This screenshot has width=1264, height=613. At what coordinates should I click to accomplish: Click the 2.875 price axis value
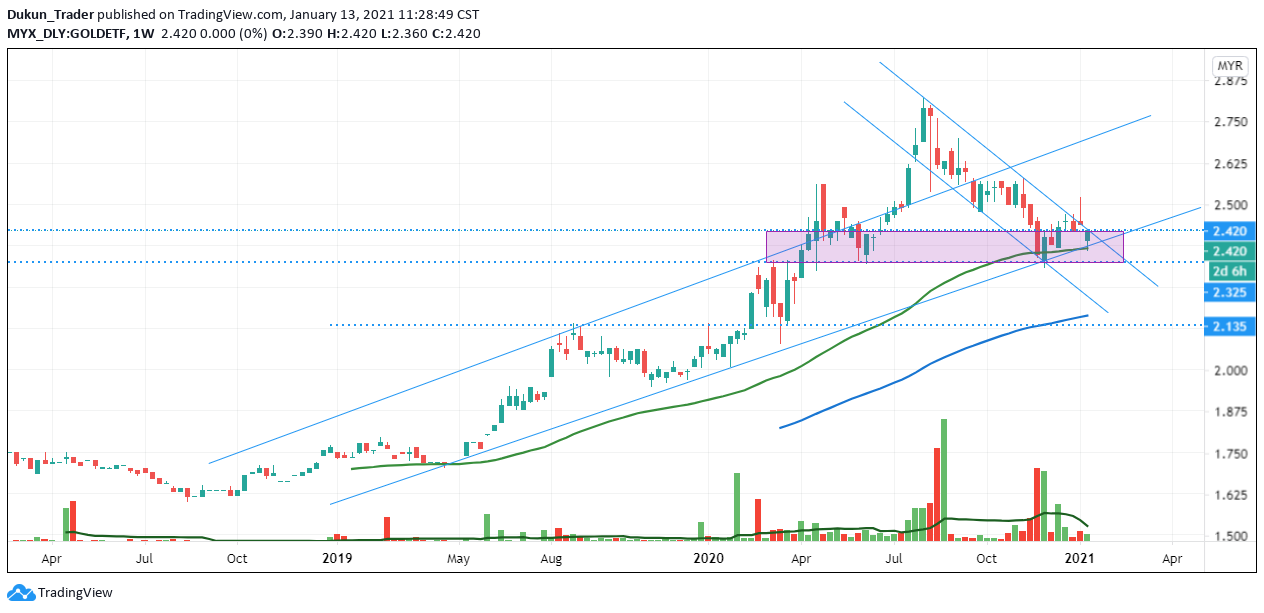tap(1229, 81)
